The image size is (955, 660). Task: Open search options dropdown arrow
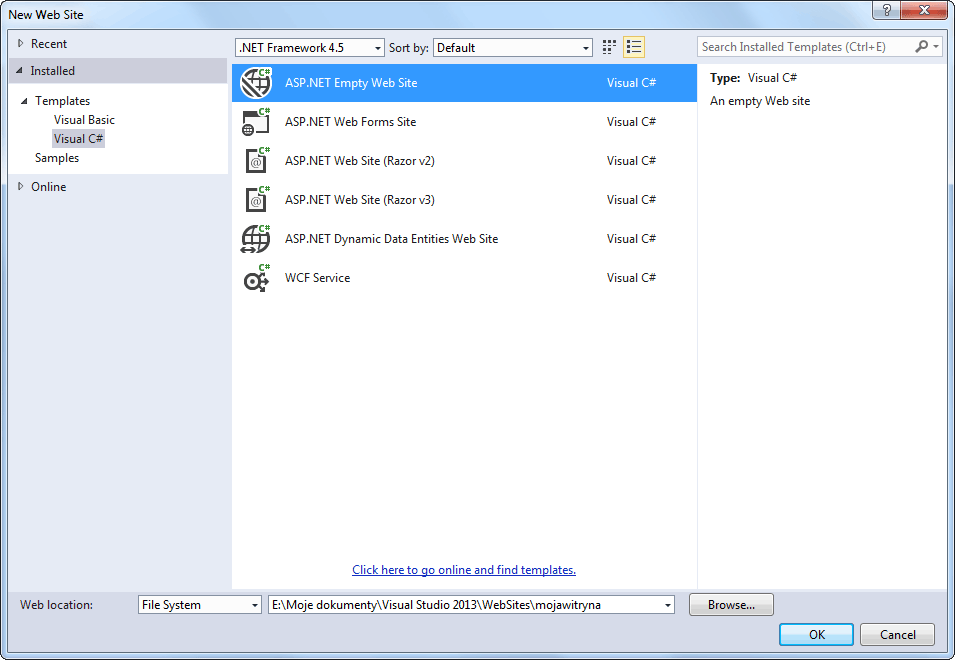(x=936, y=47)
